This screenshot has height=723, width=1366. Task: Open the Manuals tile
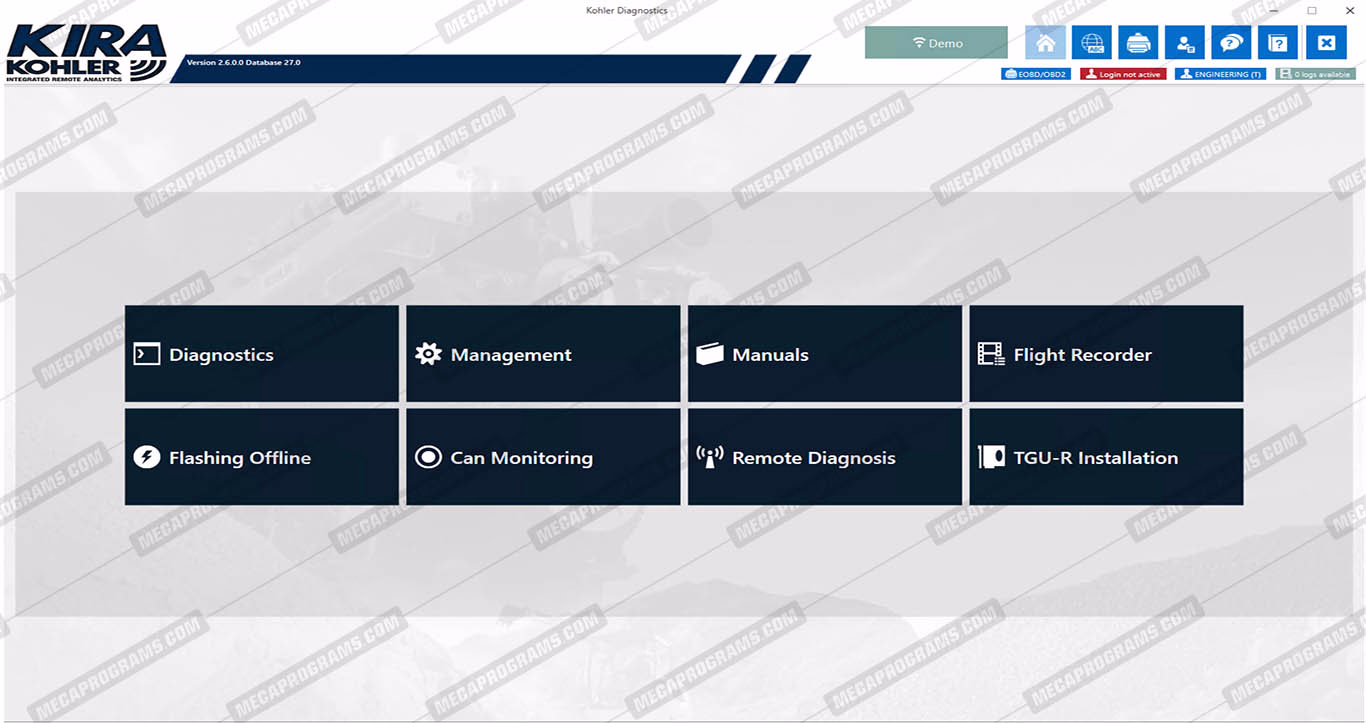824,354
